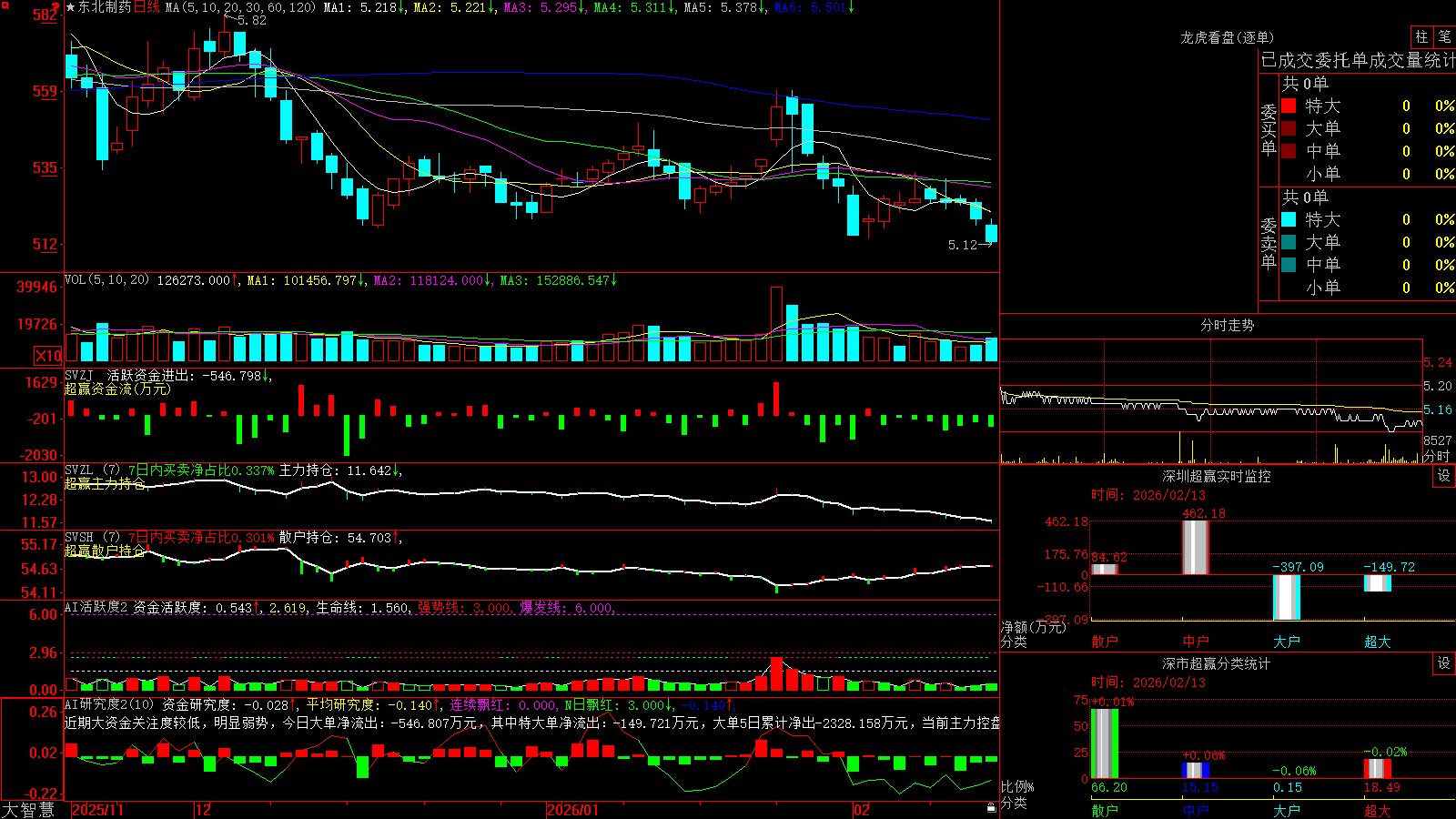Click the 委卖单 大单 teal swatch

pos(1289,242)
